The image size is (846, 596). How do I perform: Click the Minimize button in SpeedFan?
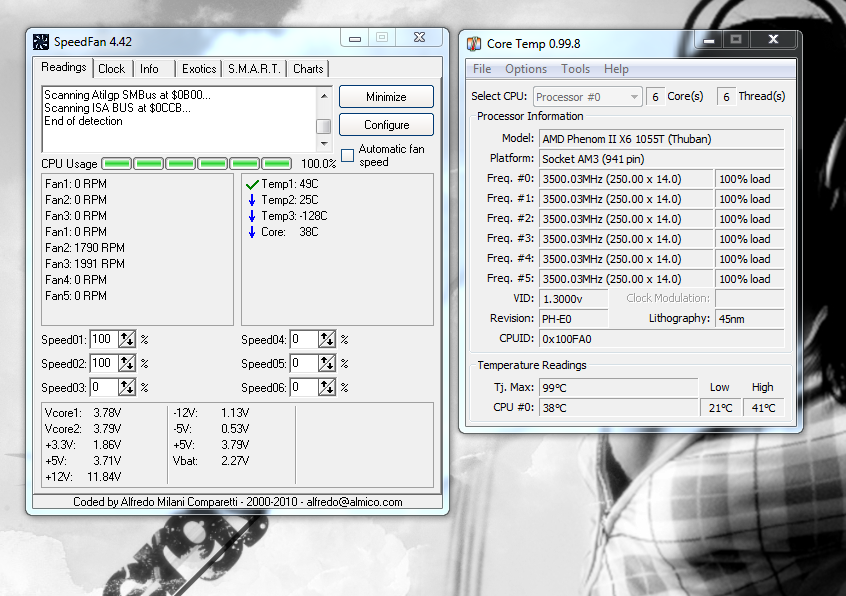coord(386,97)
